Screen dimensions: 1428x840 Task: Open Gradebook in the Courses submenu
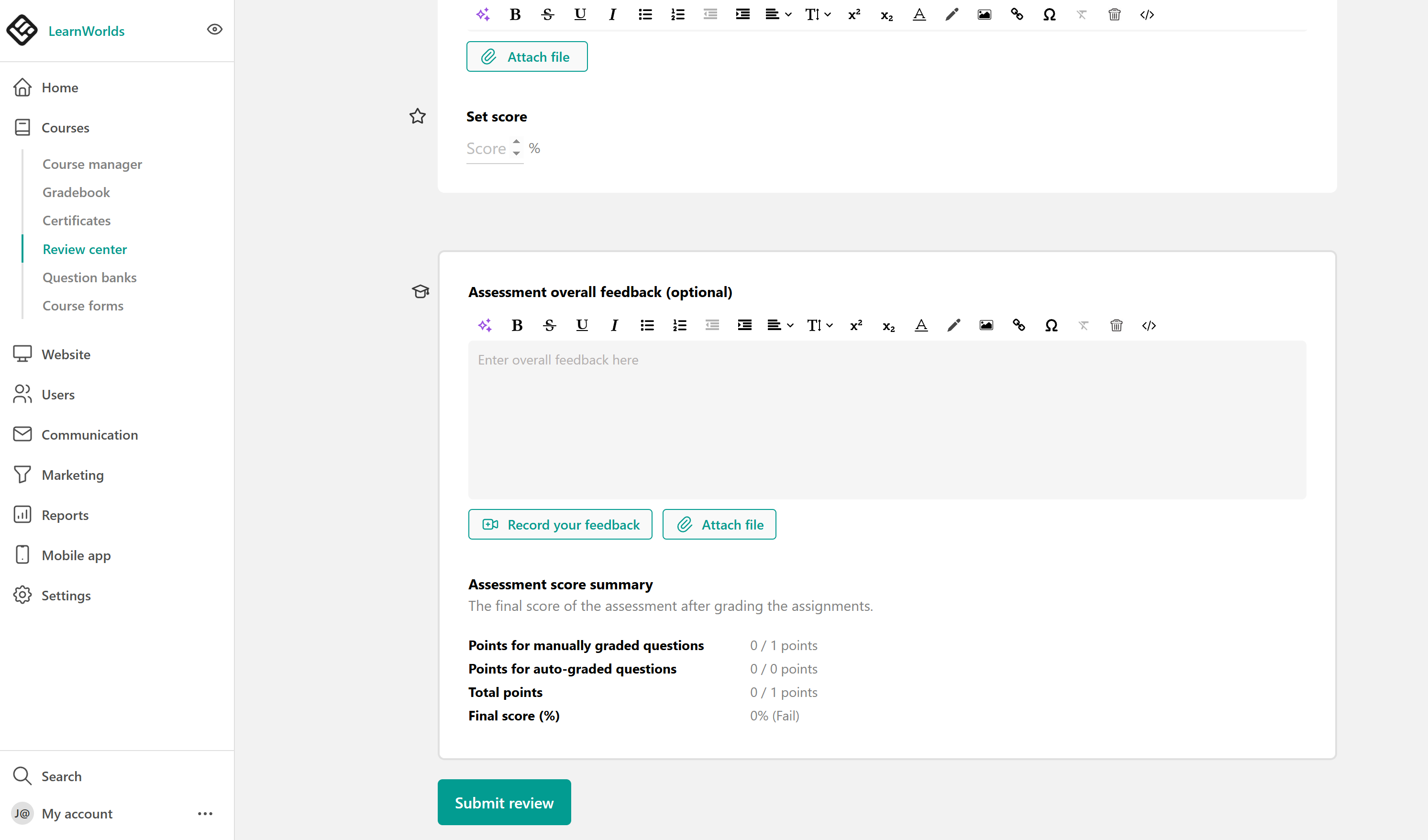point(76,192)
